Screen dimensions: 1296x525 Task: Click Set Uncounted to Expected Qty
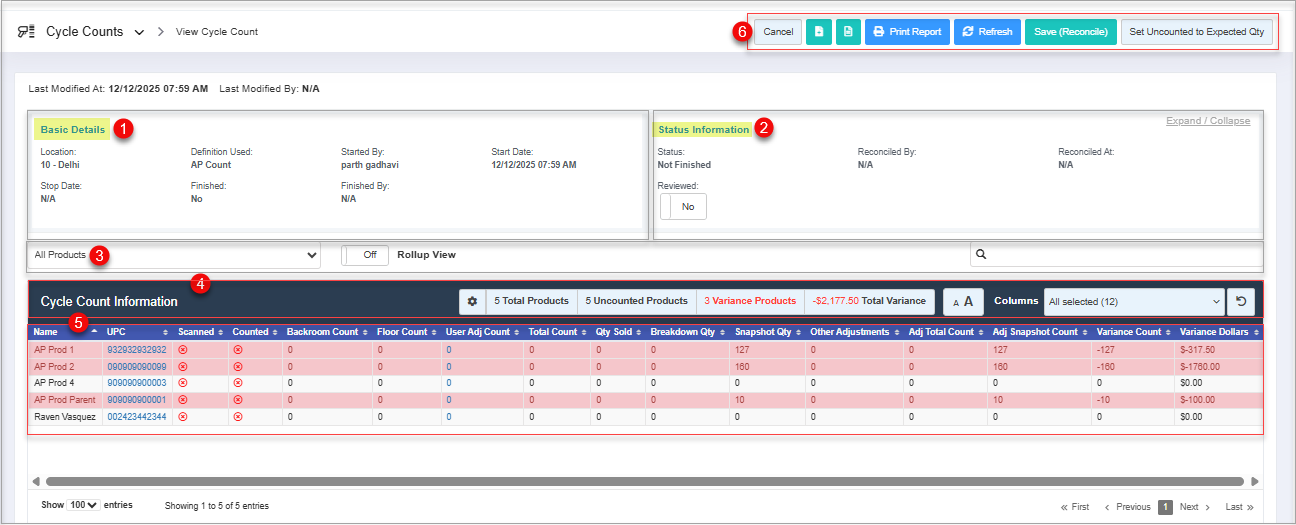(1196, 32)
